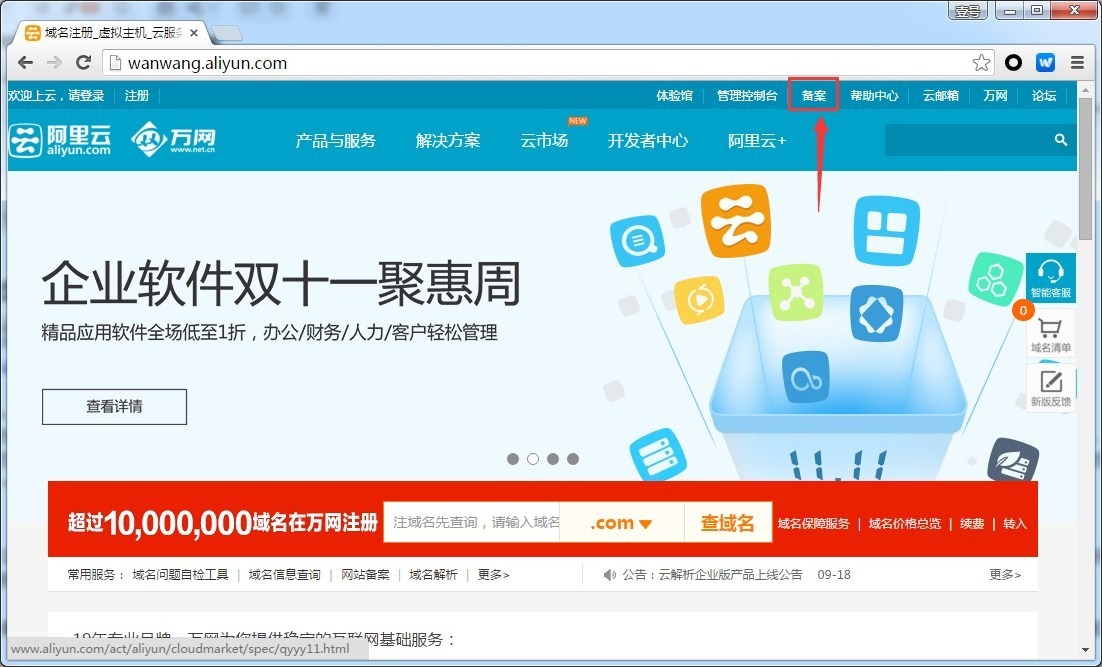Open 智能客服 headset support icon

(x=1050, y=277)
